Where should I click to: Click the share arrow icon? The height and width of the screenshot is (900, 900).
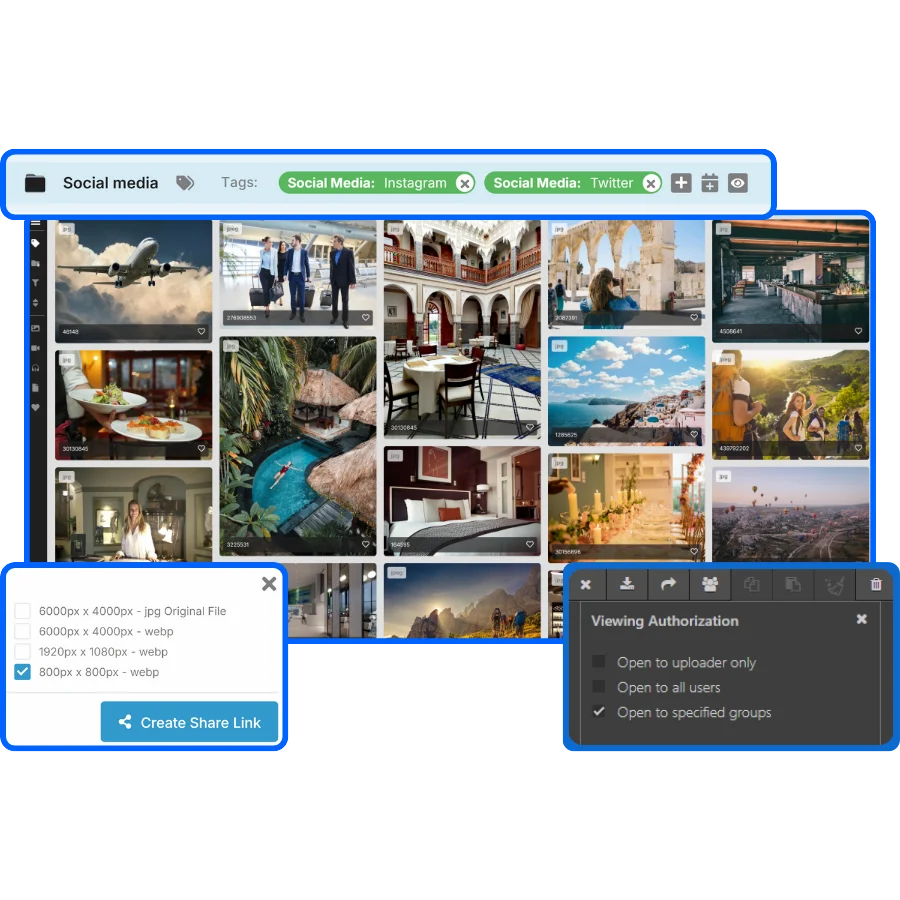pyautogui.click(x=669, y=585)
